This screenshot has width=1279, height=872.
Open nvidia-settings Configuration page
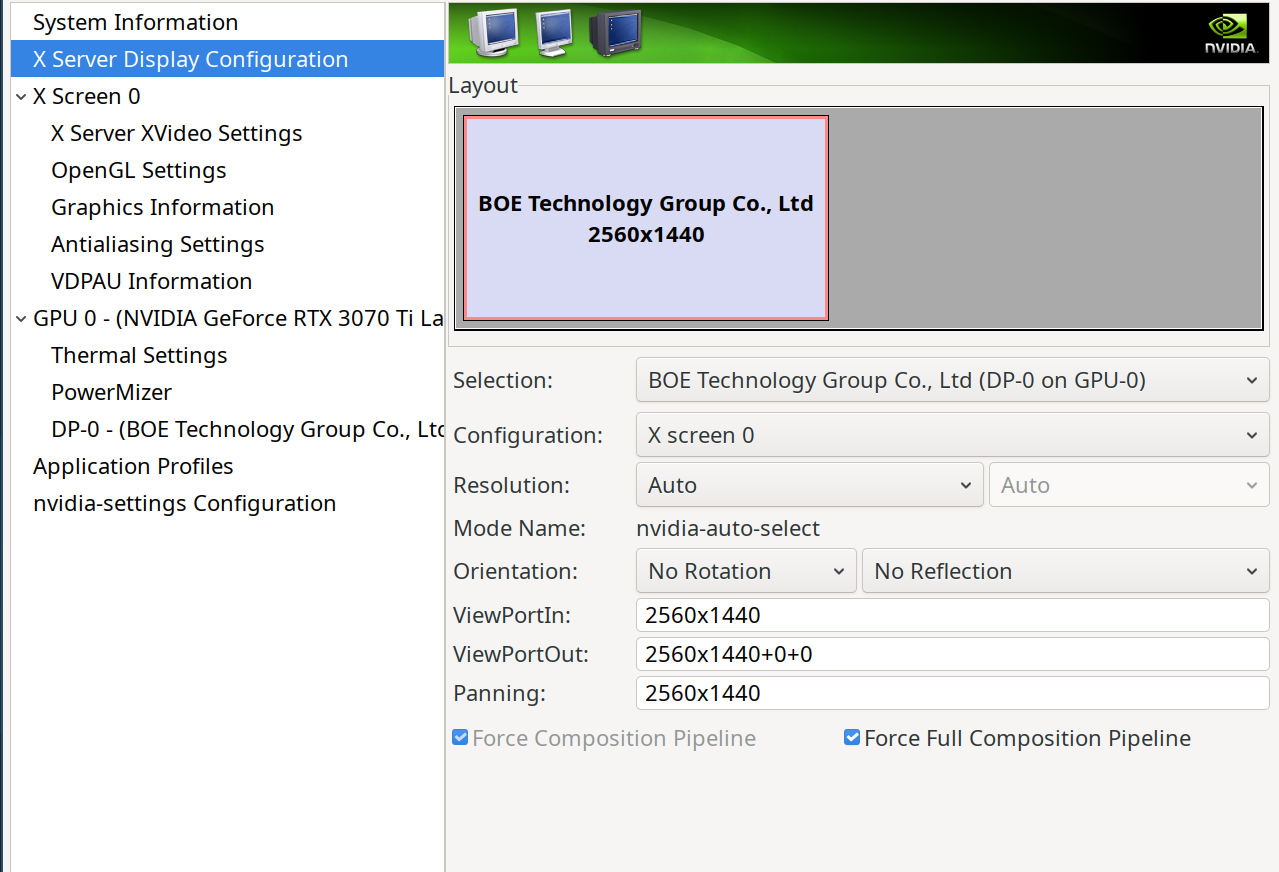185,503
